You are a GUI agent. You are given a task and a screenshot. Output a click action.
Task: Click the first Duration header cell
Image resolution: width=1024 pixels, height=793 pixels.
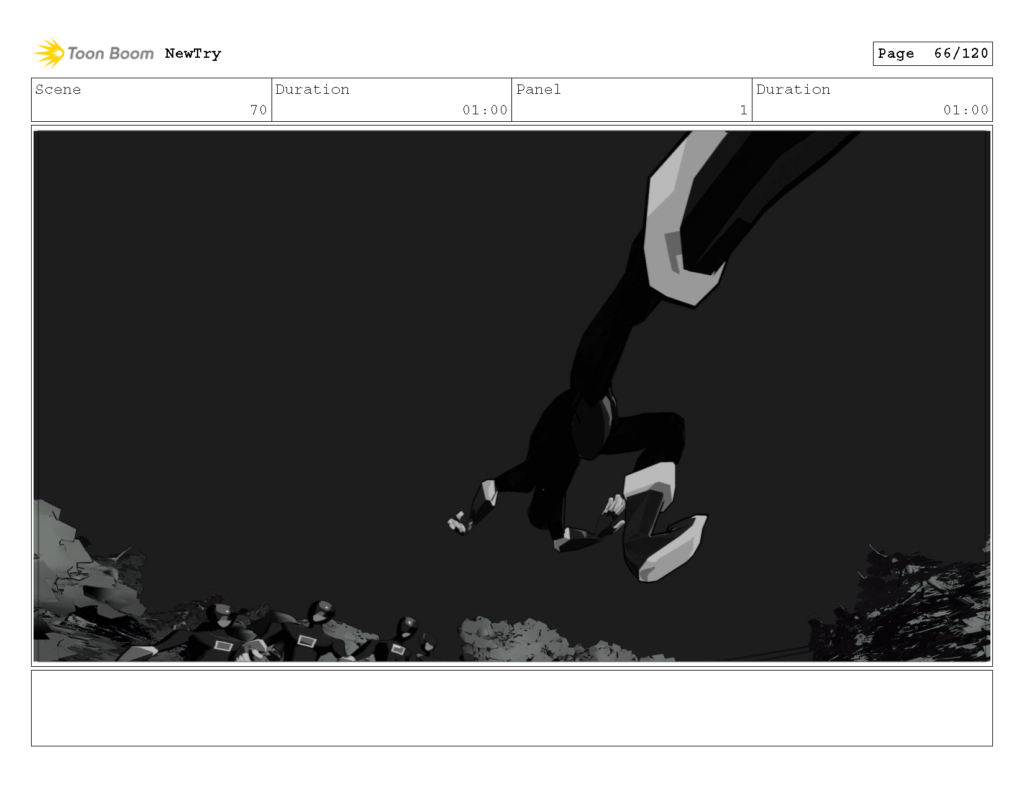314,90
